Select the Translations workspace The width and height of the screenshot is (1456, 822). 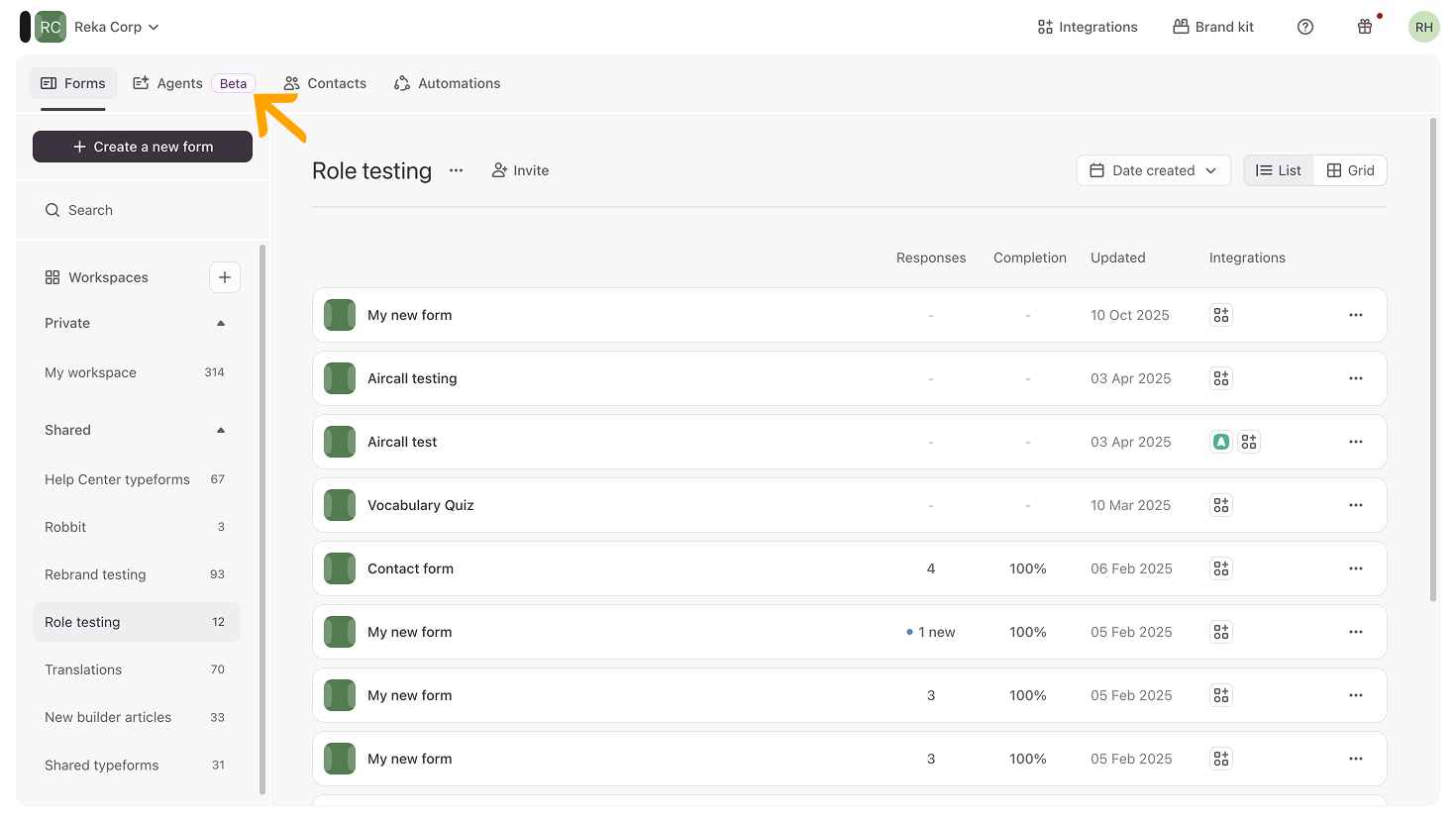(83, 669)
